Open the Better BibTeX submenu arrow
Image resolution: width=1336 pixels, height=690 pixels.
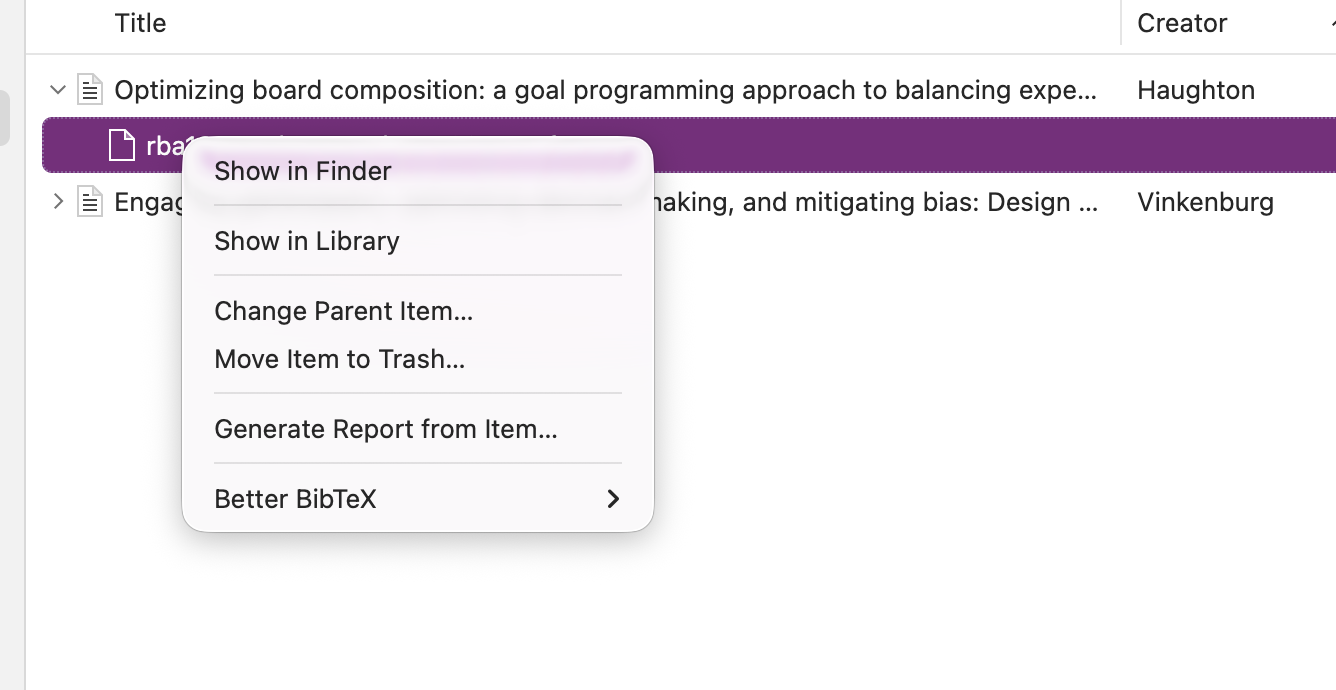tap(613, 498)
